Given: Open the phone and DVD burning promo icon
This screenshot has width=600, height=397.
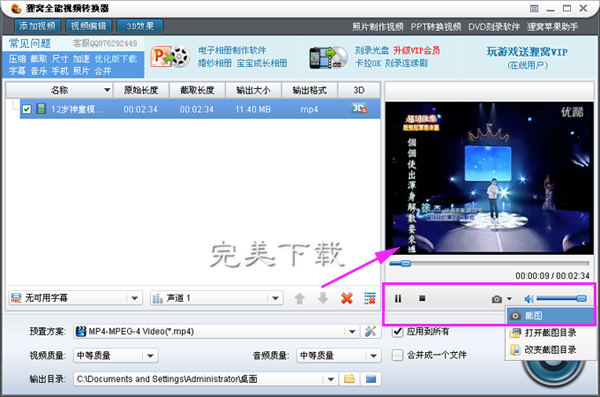Looking at the screenshot, I should pos(328,58).
